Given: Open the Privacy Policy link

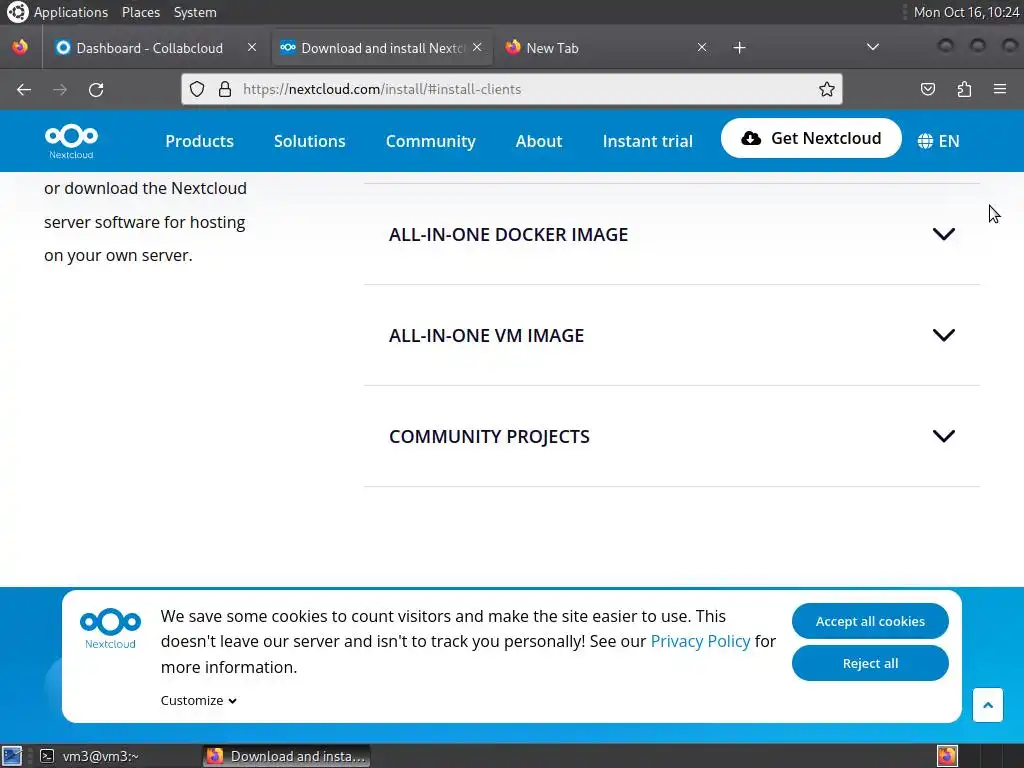Looking at the screenshot, I should pos(700,641).
